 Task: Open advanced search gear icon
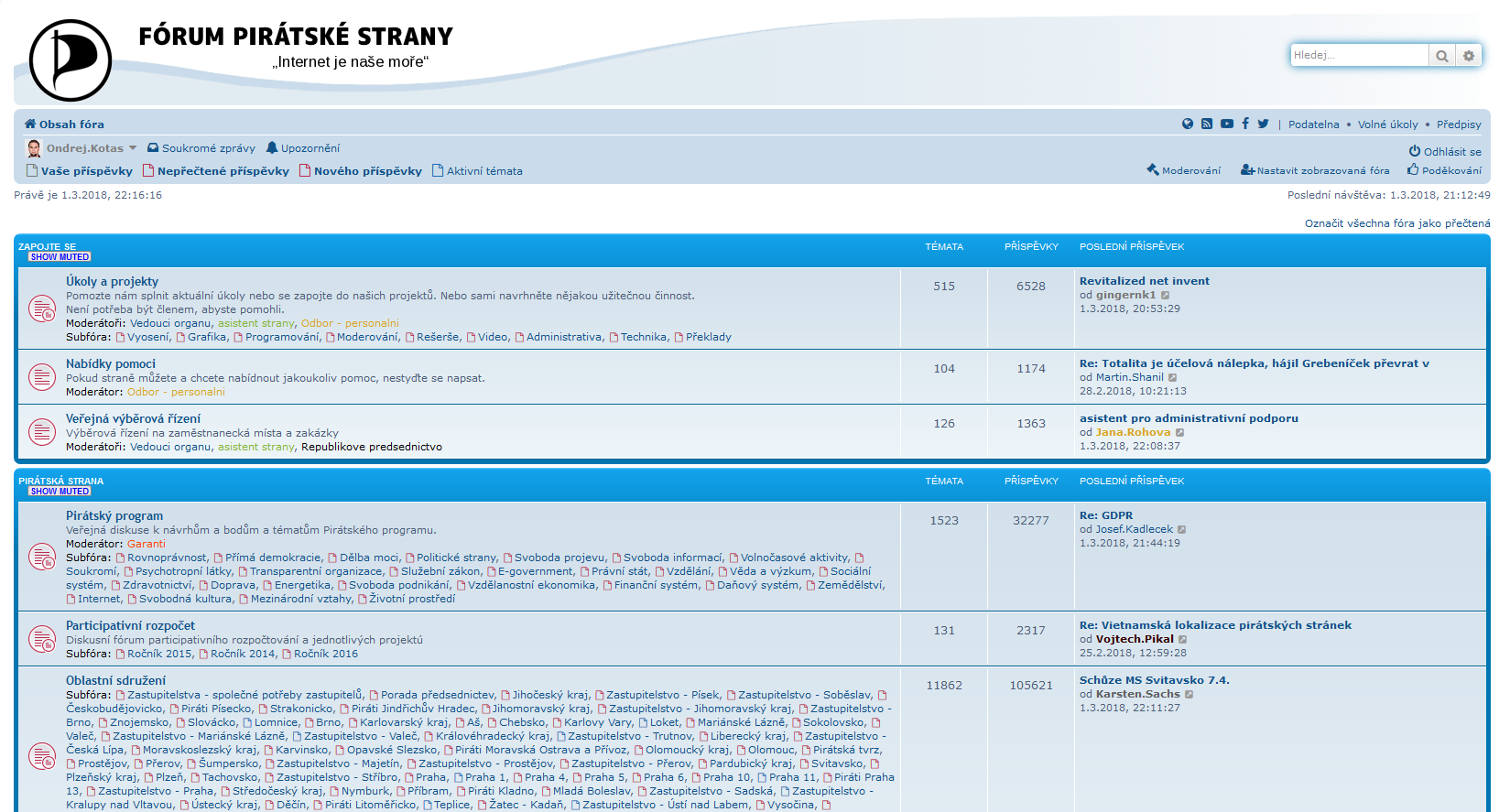(x=1468, y=56)
